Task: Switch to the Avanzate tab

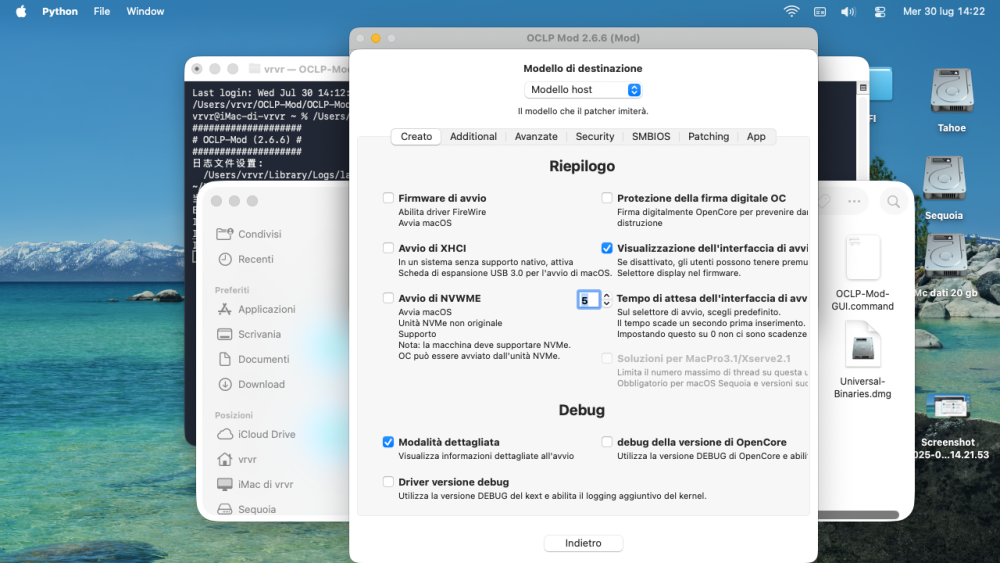Action: tap(536, 136)
